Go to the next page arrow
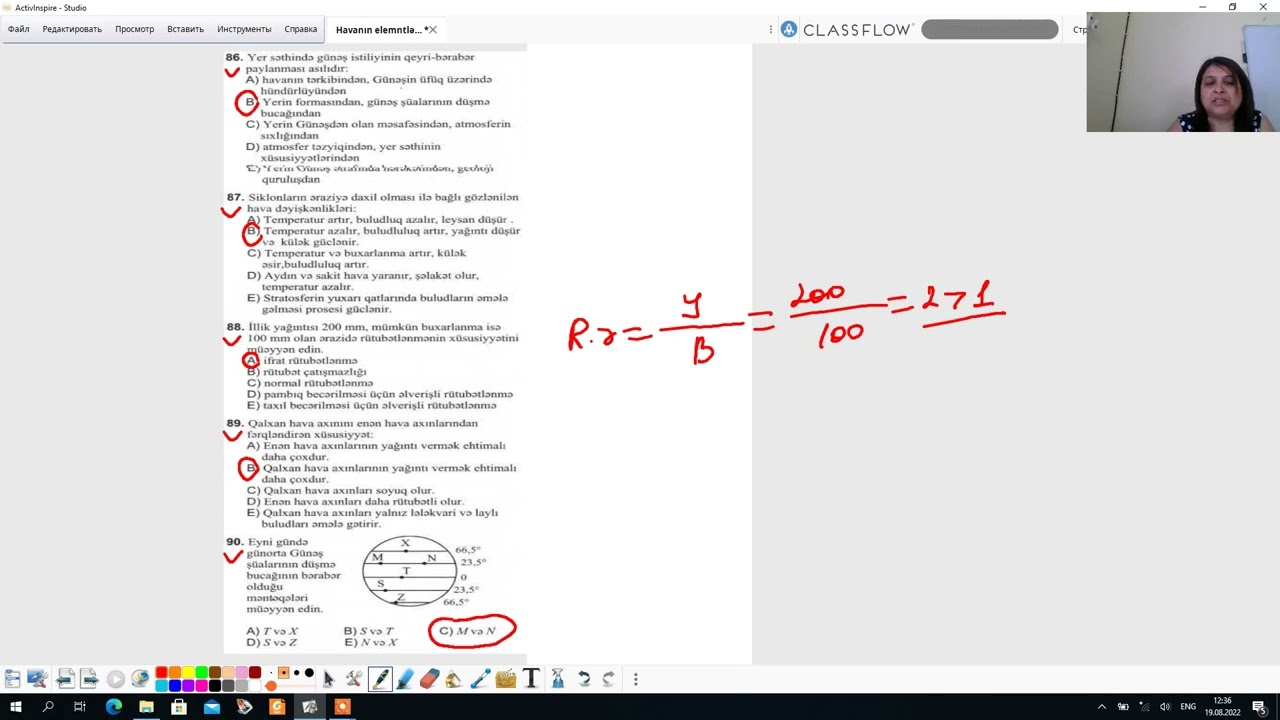This screenshot has height=720, width=1280. (x=89, y=680)
